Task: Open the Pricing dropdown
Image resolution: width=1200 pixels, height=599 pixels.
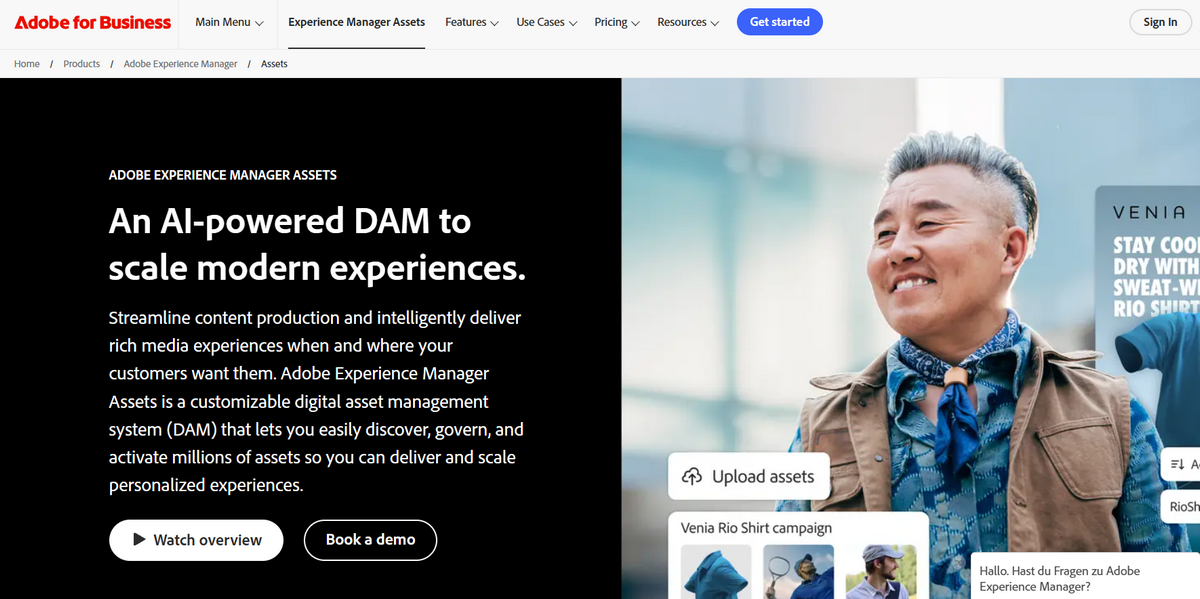Action: [x=617, y=22]
